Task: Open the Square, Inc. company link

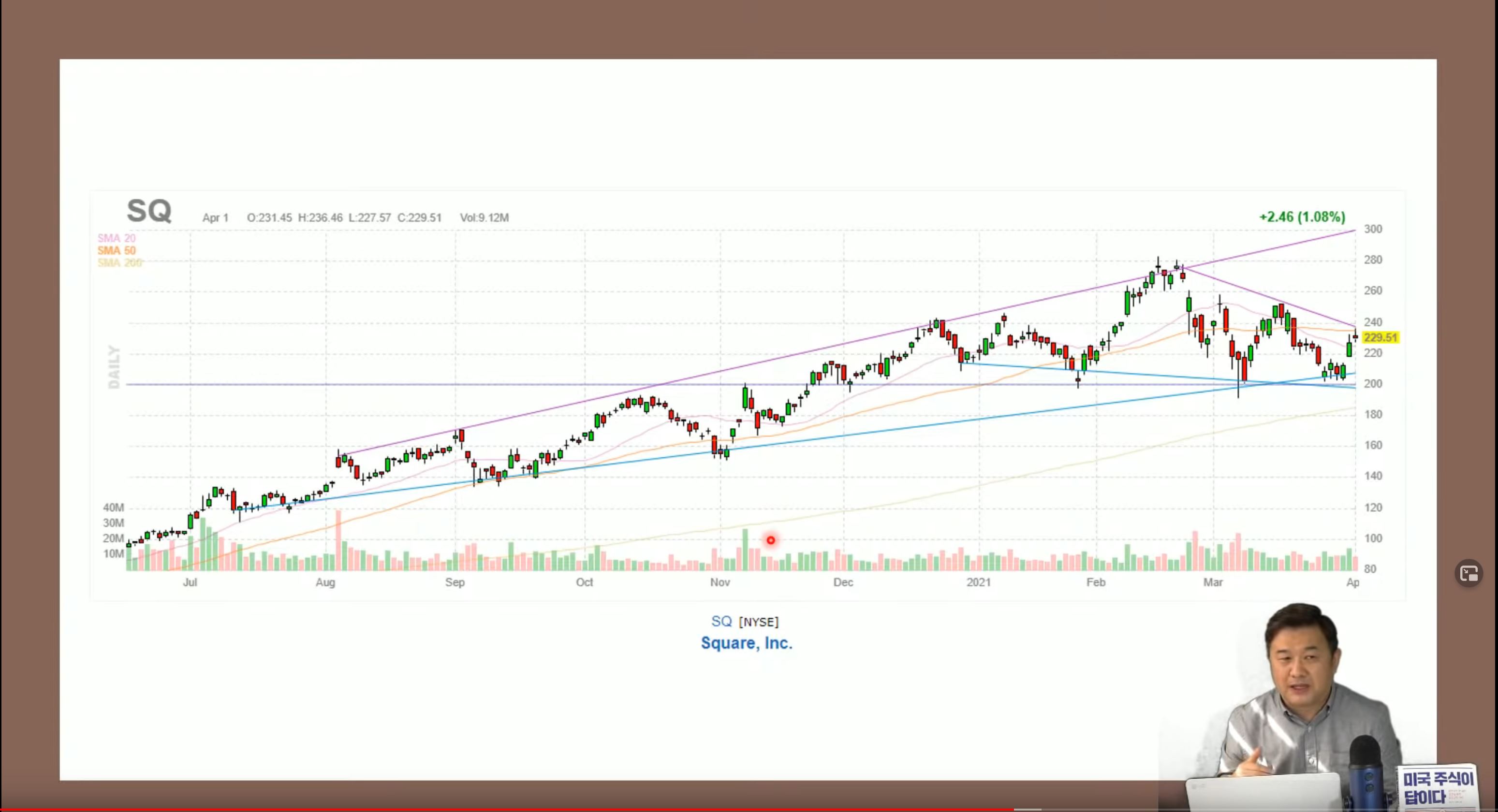Action: tap(747, 643)
